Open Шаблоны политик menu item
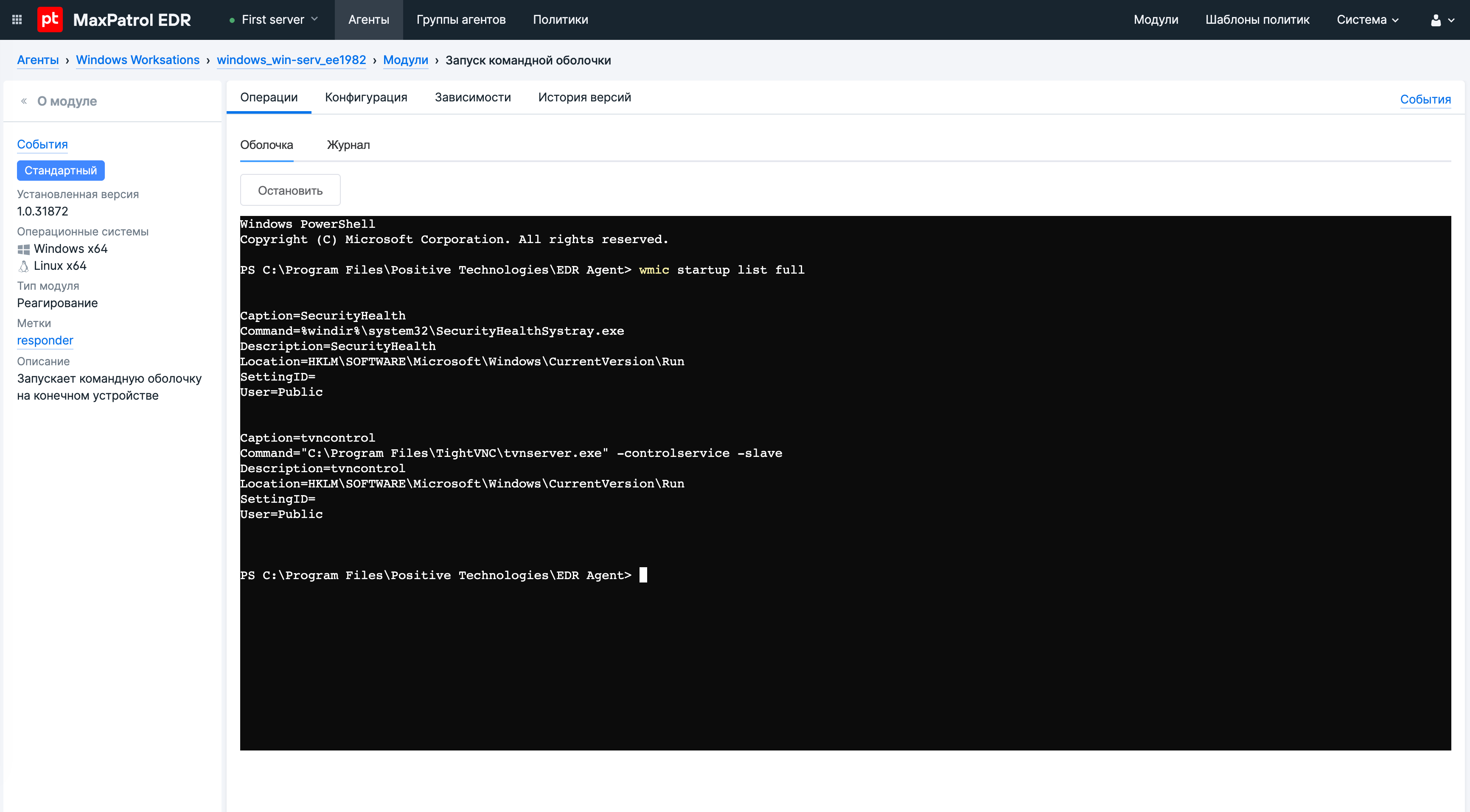Viewport: 1470px width, 812px height. click(x=1257, y=20)
